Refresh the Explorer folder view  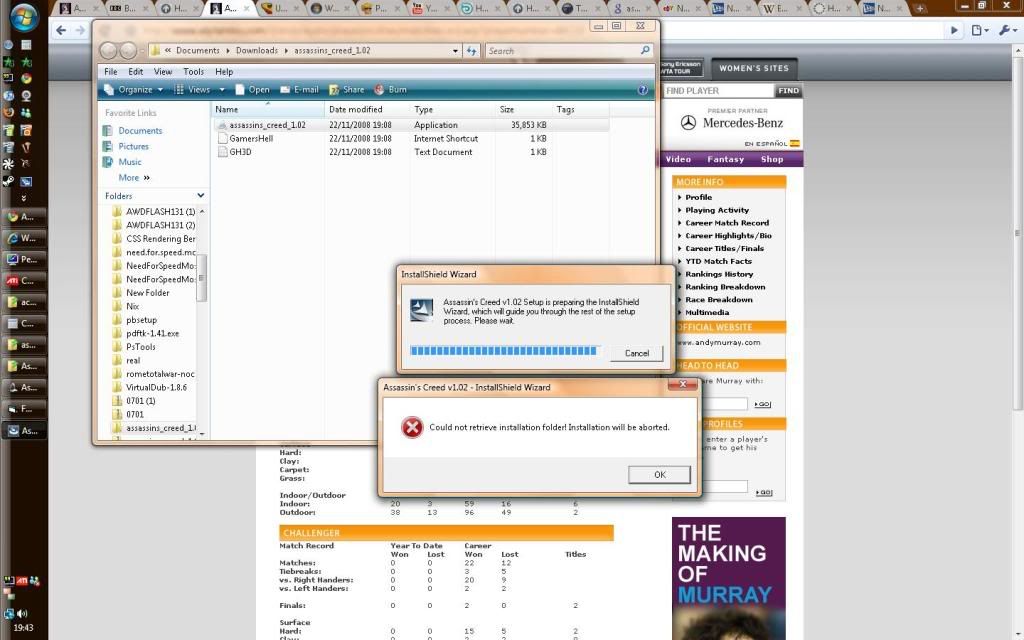coord(472,50)
